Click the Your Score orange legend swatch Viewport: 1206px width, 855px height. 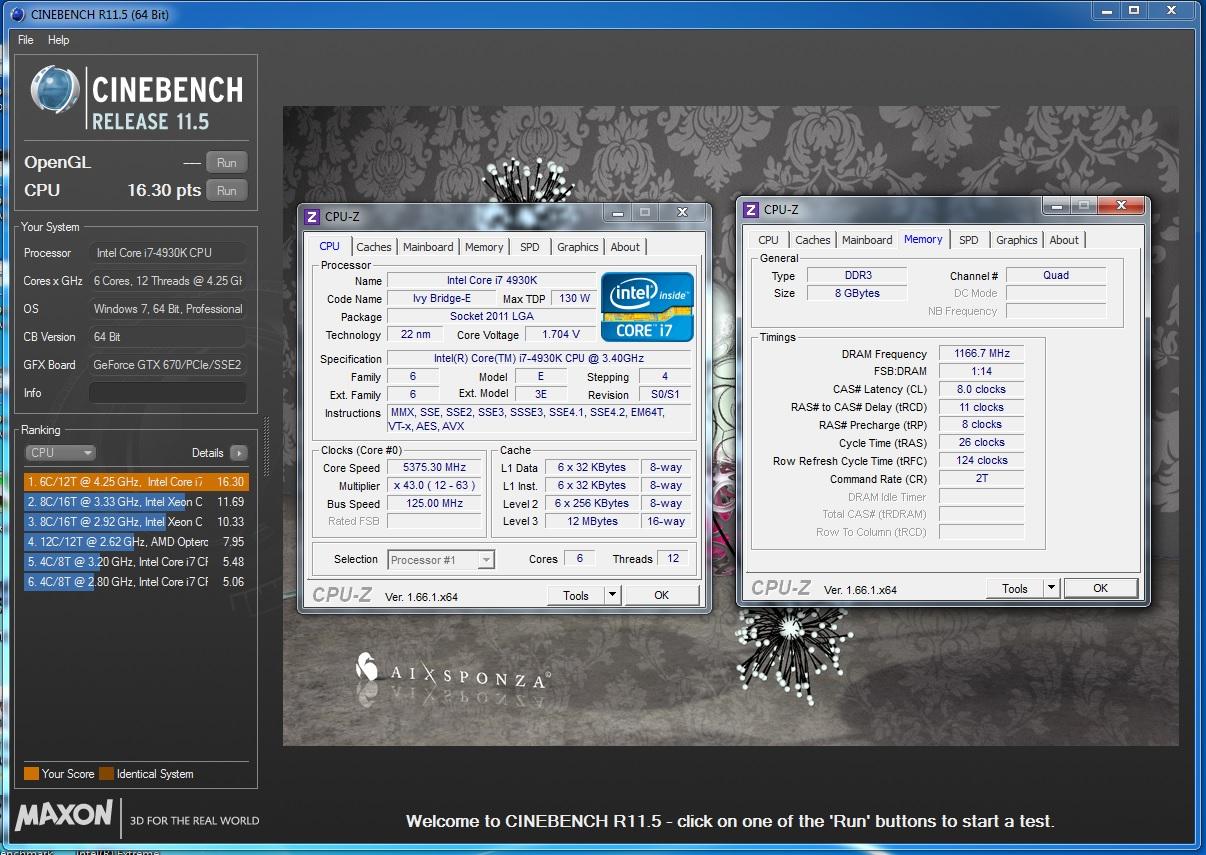coord(31,774)
